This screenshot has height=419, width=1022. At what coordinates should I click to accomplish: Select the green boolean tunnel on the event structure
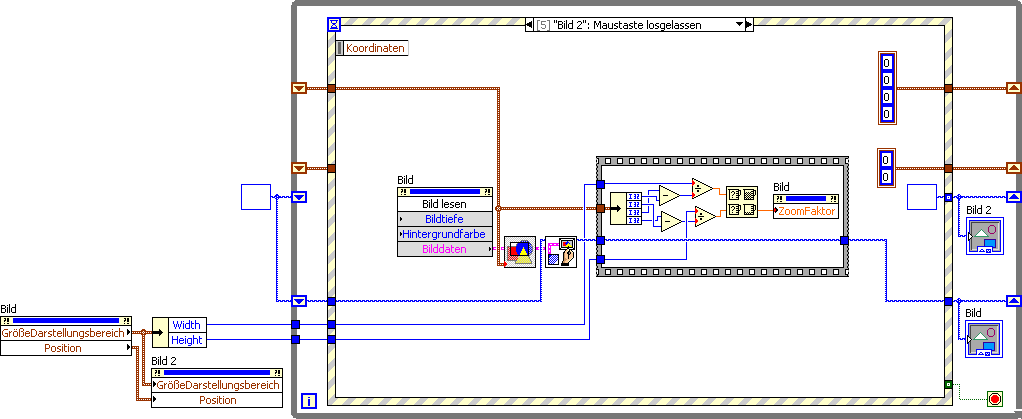point(948,384)
